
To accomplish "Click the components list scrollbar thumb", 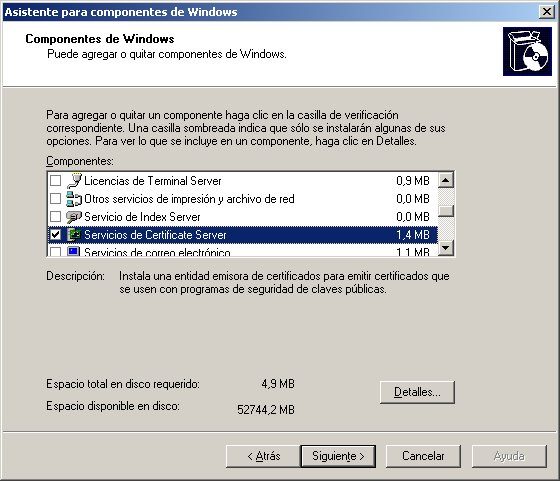I will coord(446,211).
